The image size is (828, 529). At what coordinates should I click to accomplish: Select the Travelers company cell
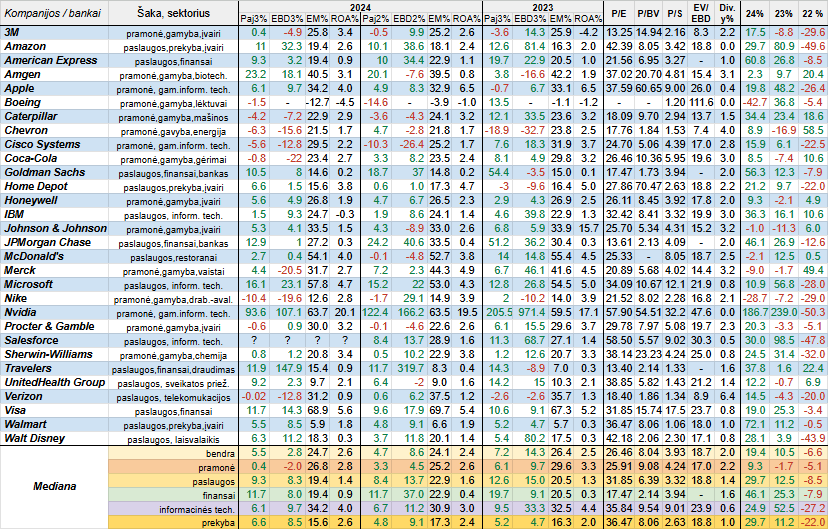pos(54,369)
